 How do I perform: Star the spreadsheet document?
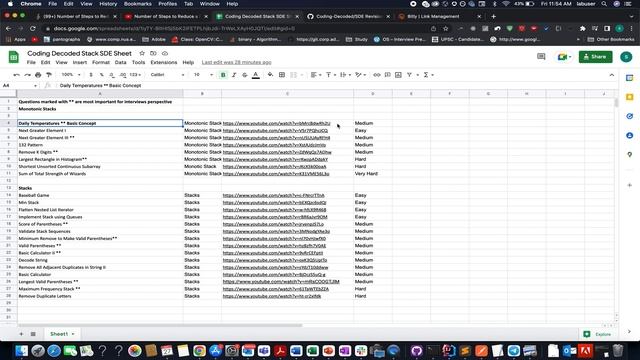pyautogui.click(x=142, y=53)
